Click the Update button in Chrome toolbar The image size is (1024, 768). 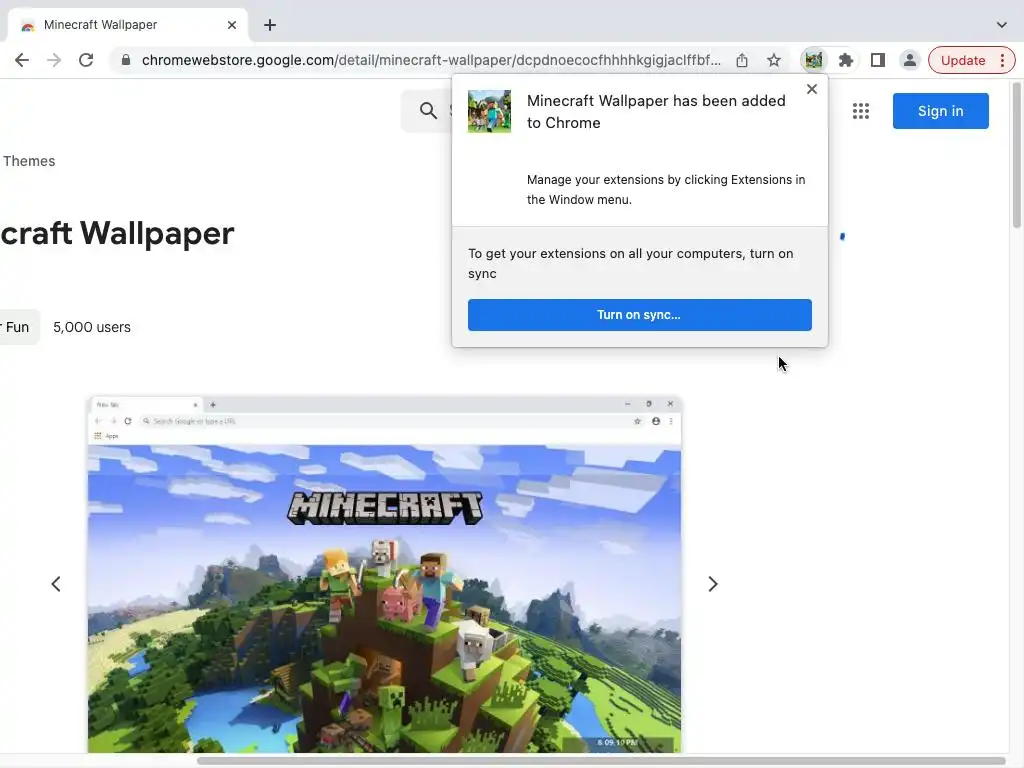tap(963, 60)
